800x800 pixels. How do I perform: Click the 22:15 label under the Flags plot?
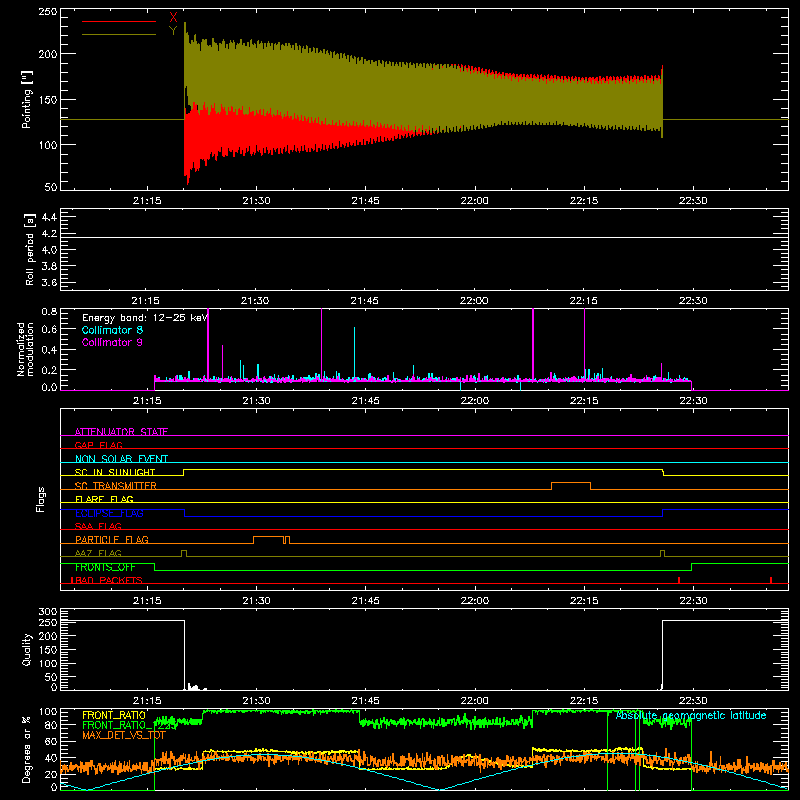click(584, 601)
